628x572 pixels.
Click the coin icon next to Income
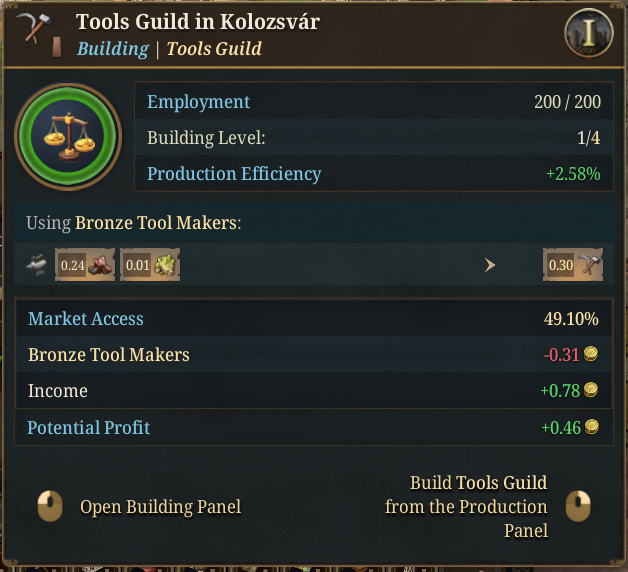[591, 390]
